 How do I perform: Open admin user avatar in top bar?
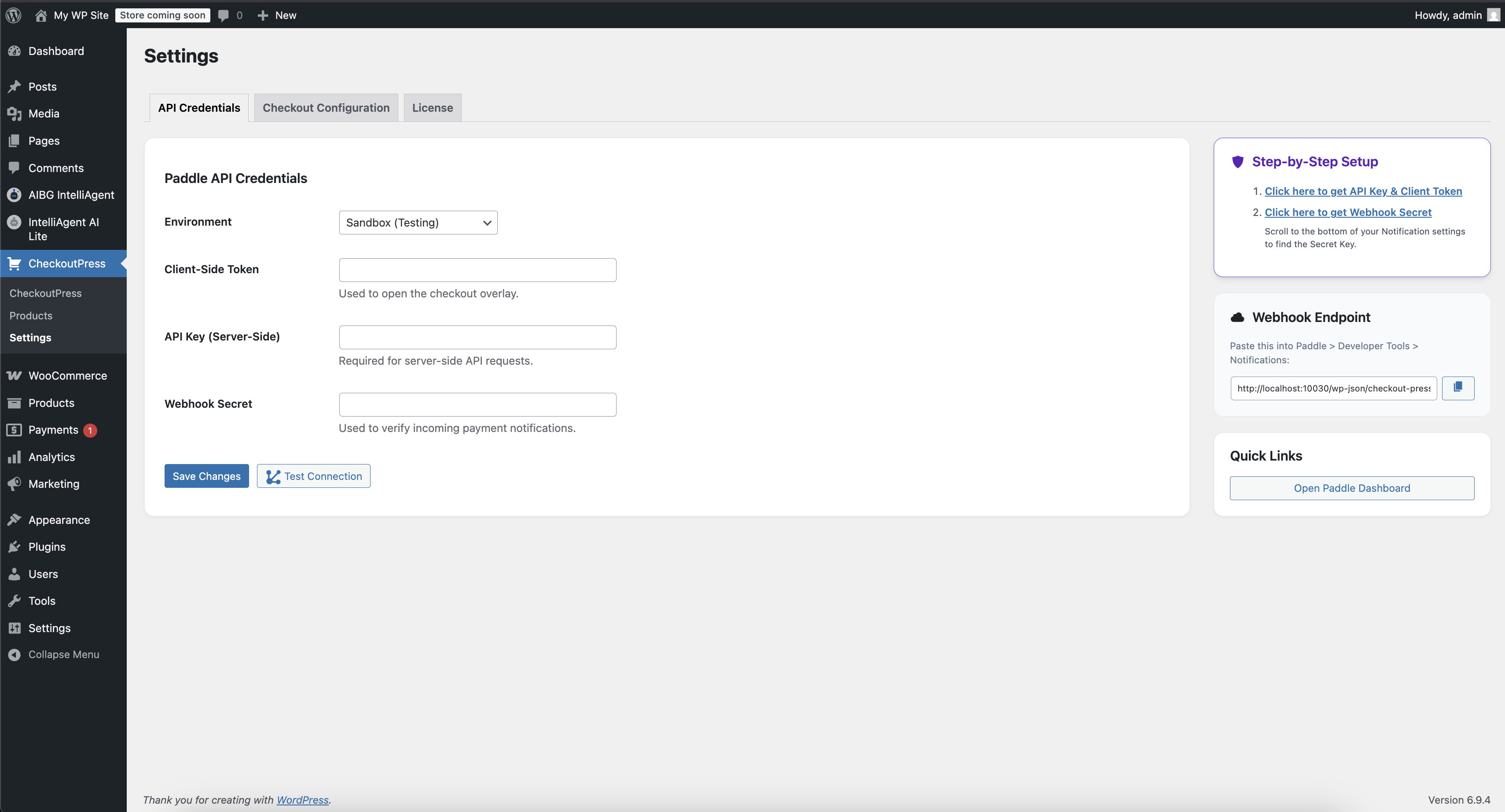[1493, 15]
